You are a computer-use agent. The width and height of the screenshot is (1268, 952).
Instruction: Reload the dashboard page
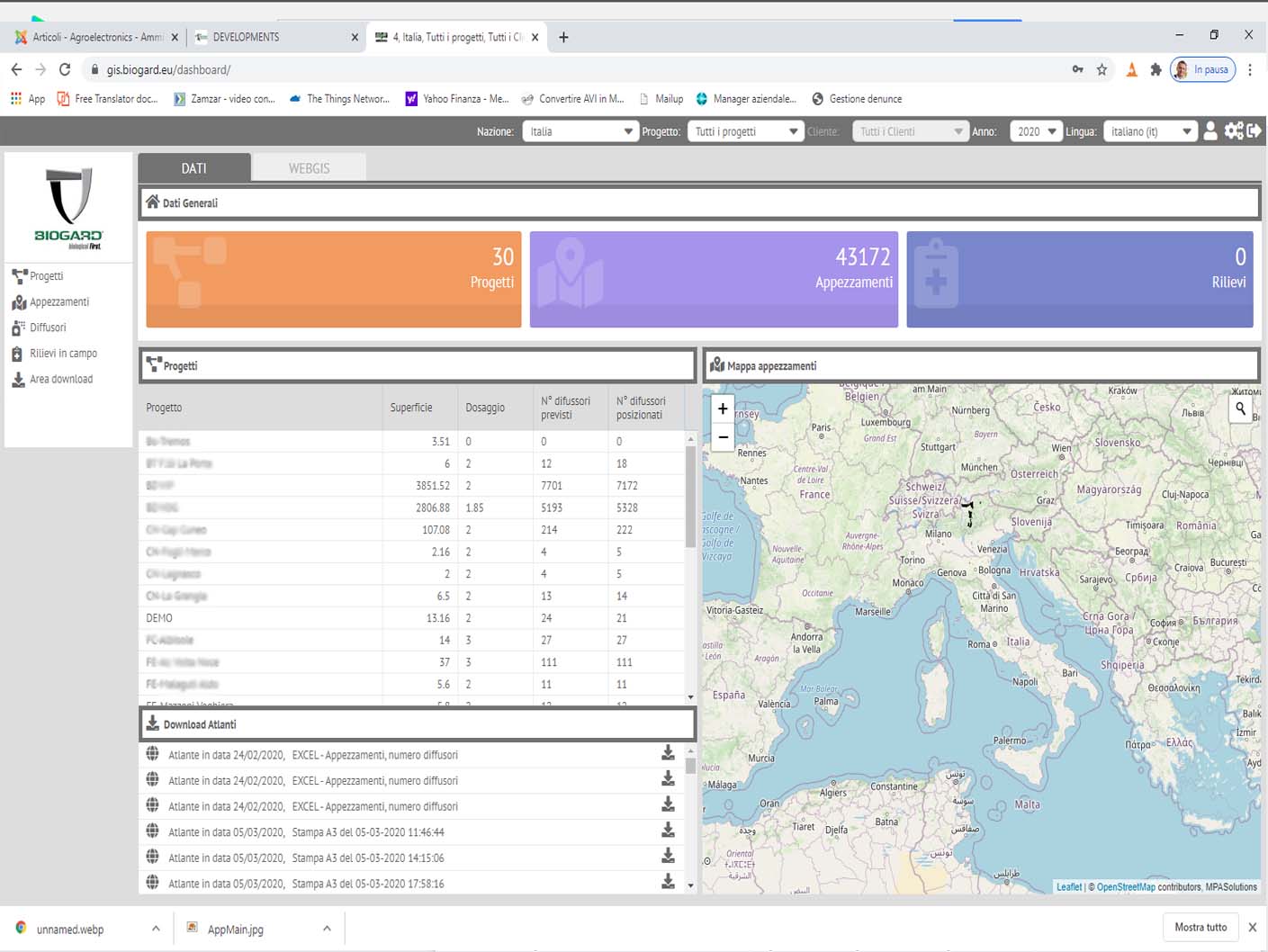pos(65,69)
